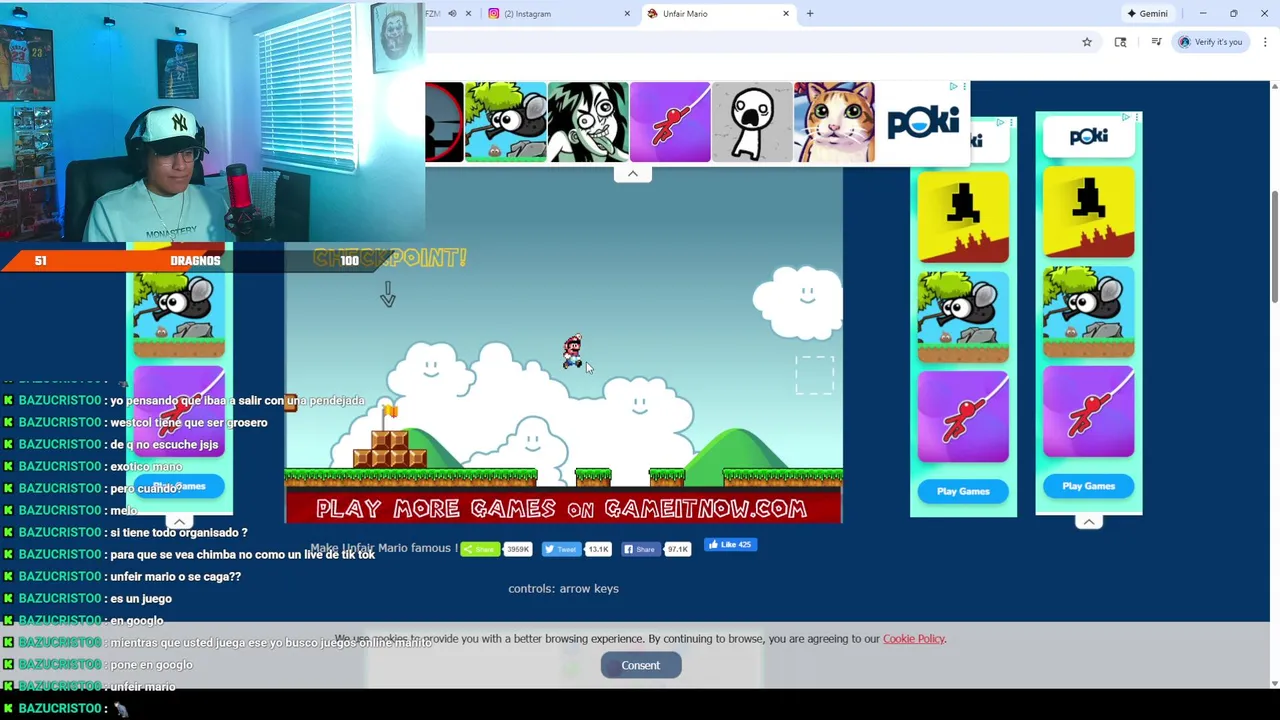
Task: Click the scrollbar up arrow
Action: [x=1274, y=87]
